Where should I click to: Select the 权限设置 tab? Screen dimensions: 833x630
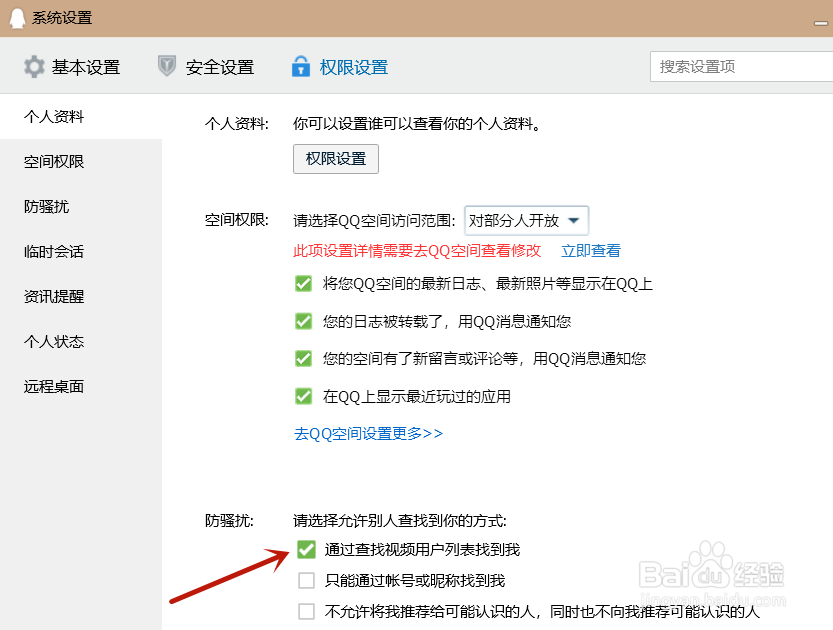tap(340, 67)
